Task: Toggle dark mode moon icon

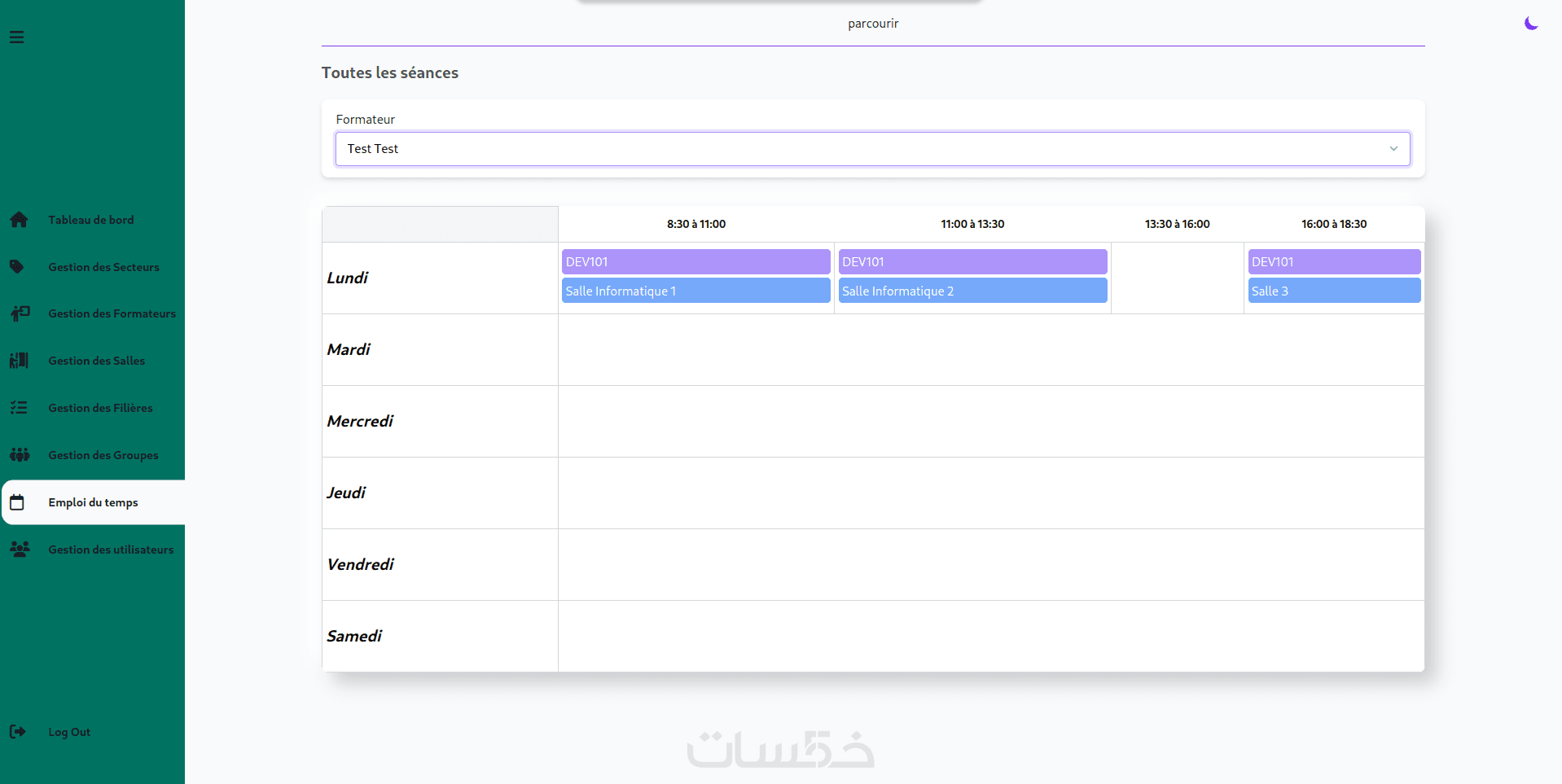Action: tap(1531, 24)
